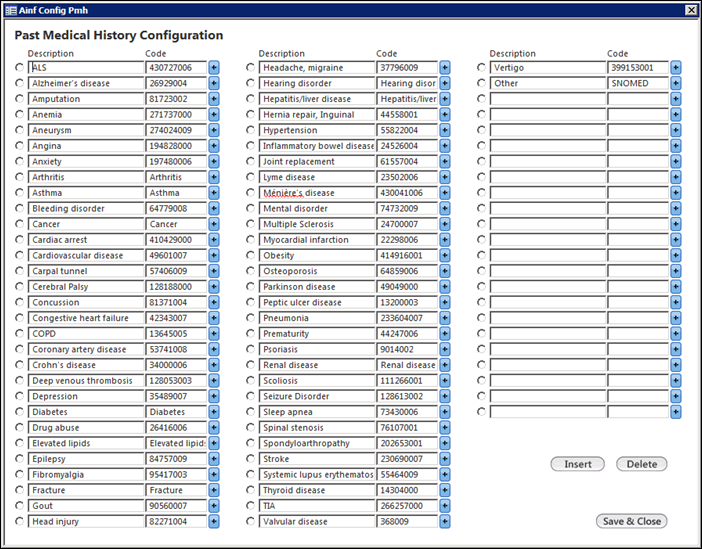702x549 pixels.
Task: Choose the Angina row radio button
Action: tap(19, 146)
